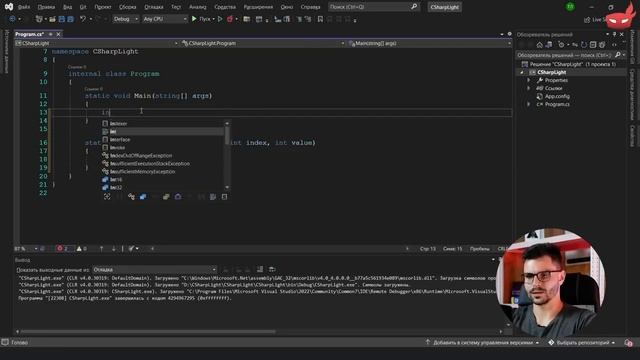The image size is (640, 360).
Task: Close the Program.cs tab
Action: click(x=58, y=34)
